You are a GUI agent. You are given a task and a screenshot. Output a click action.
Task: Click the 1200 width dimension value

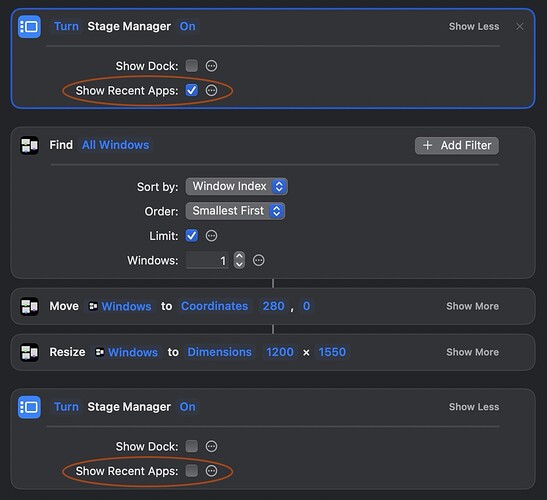point(280,352)
